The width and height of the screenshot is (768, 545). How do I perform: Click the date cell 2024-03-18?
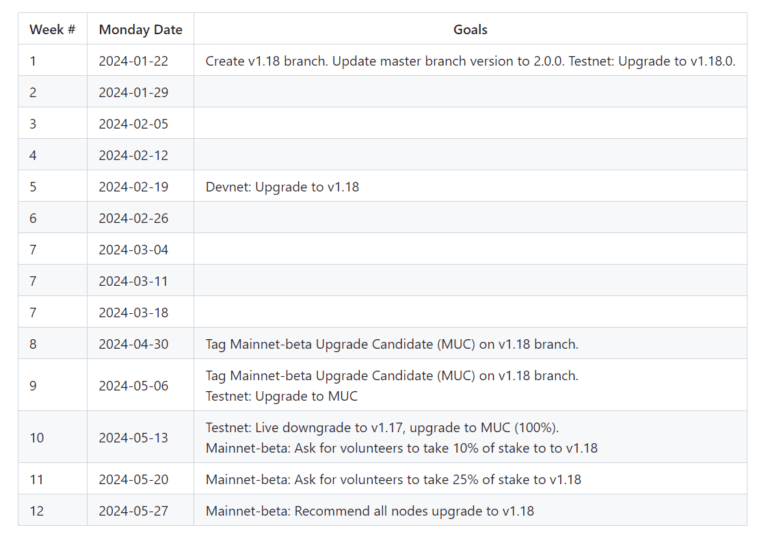pyautogui.click(x=133, y=312)
